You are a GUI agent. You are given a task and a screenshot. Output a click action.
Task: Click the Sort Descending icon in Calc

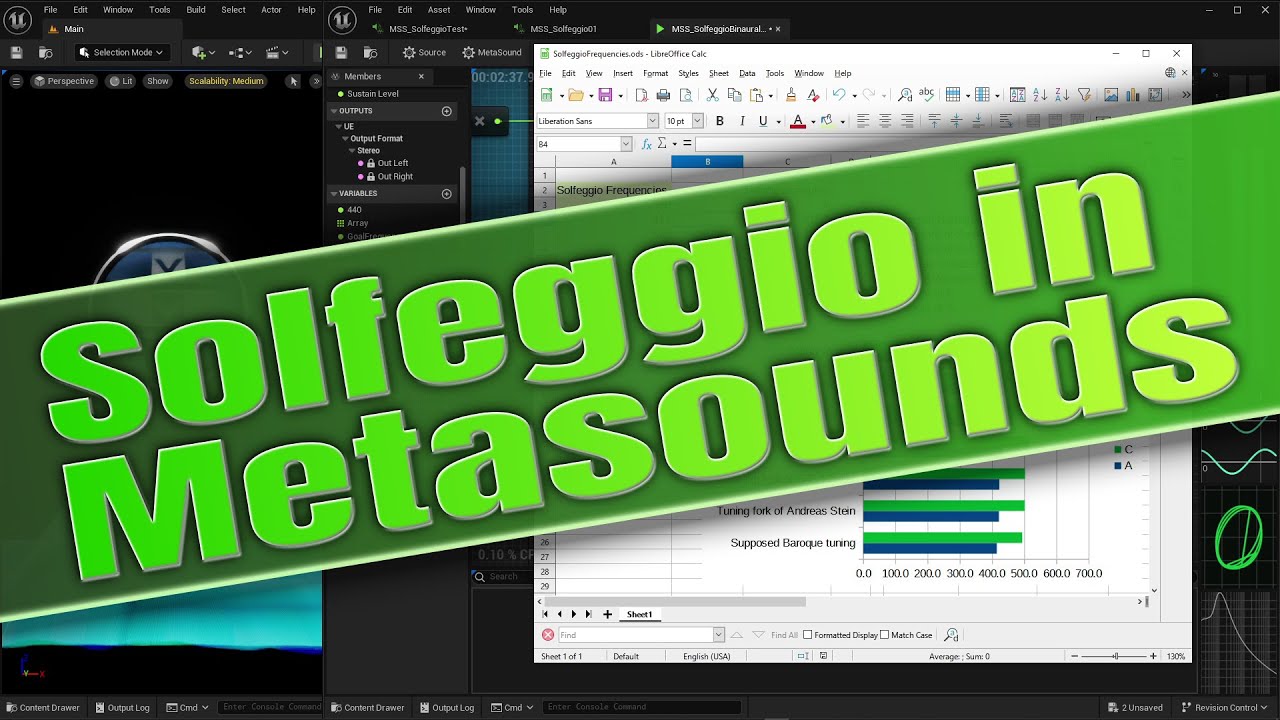pos(1062,95)
